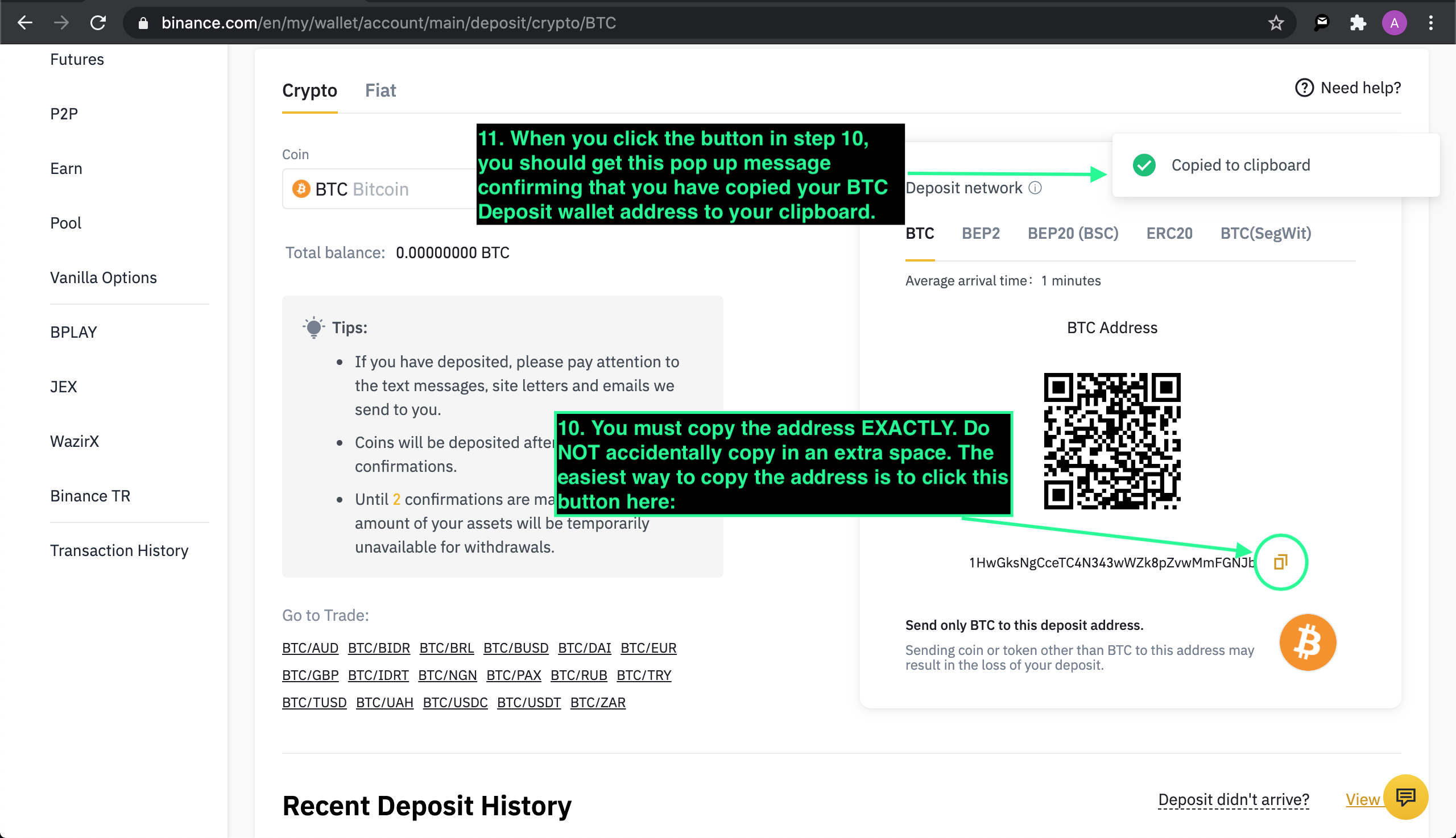Switch to the Crypto tab
This screenshot has height=838, width=1456.
tap(309, 90)
